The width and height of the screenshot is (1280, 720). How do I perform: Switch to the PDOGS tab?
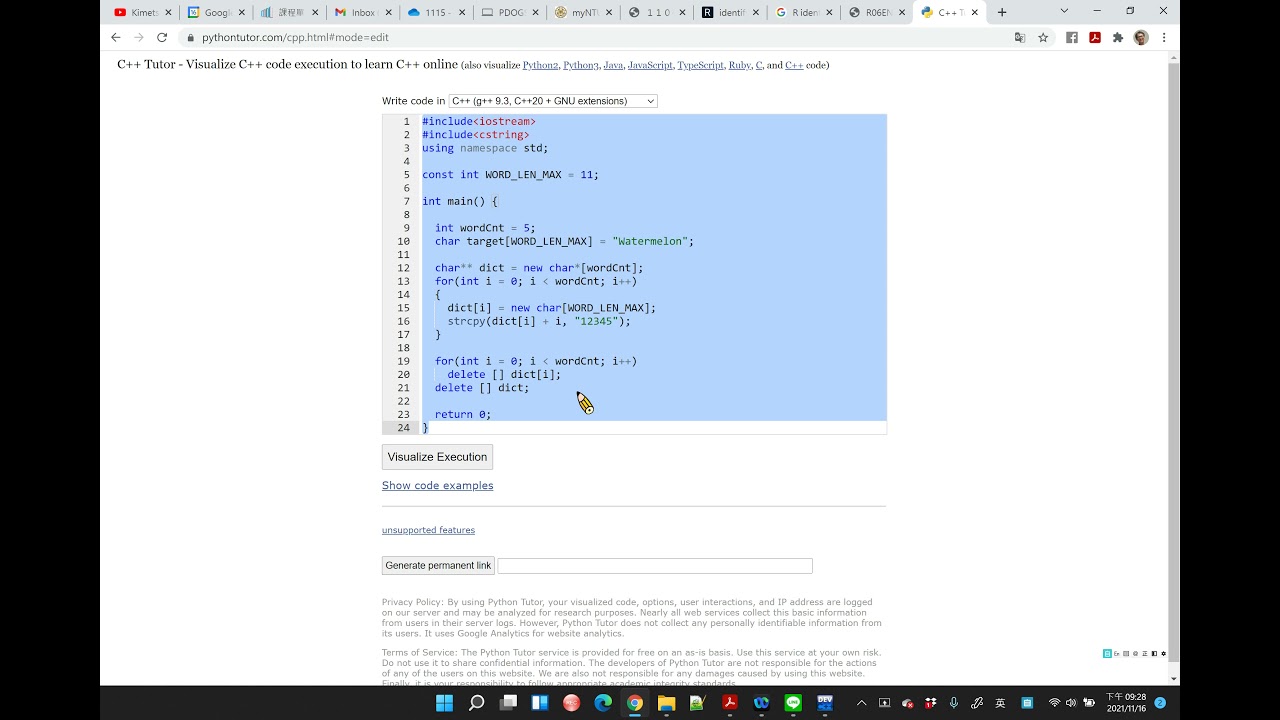[x=508, y=12]
